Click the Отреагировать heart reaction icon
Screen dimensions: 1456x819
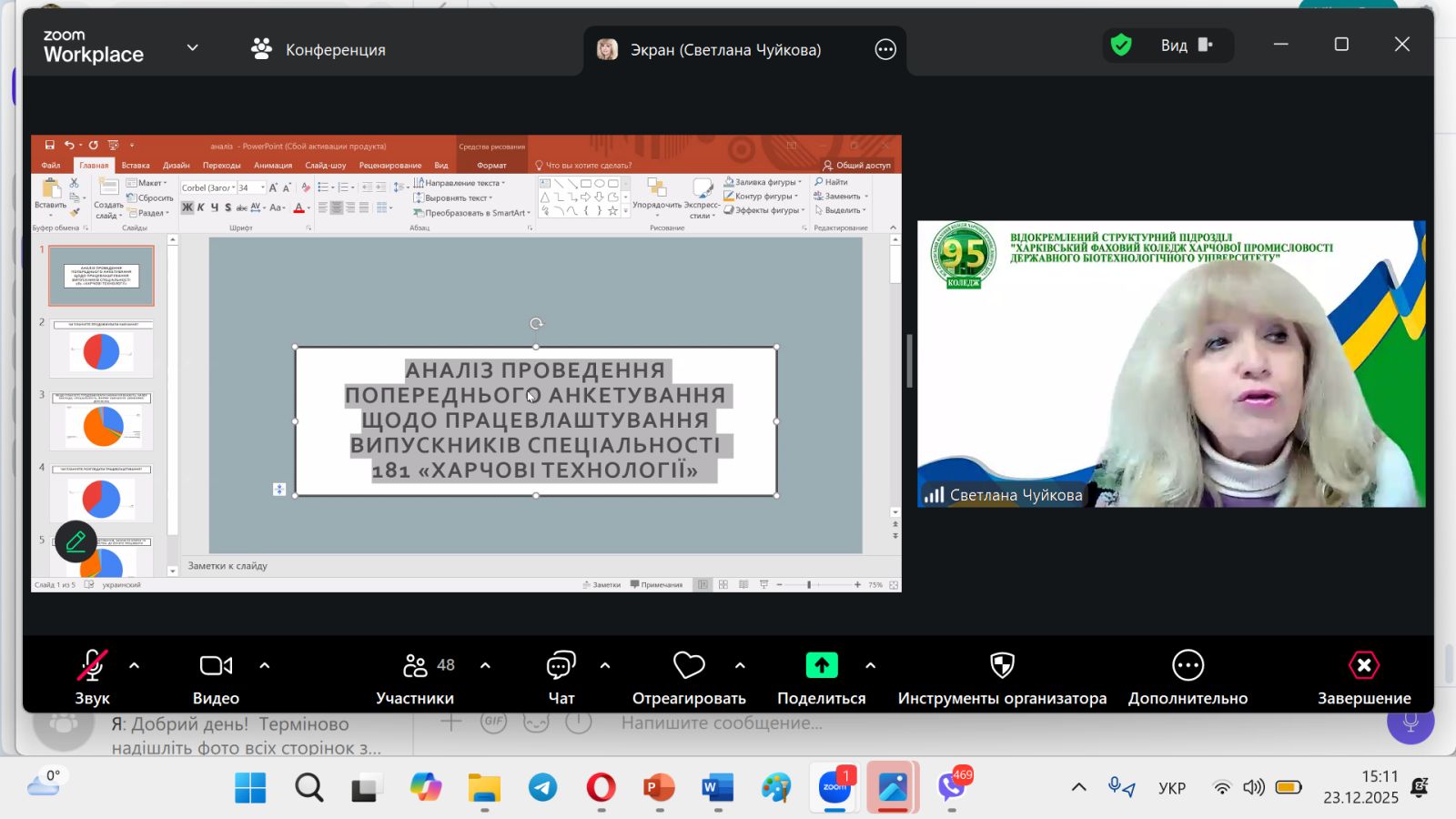(689, 667)
